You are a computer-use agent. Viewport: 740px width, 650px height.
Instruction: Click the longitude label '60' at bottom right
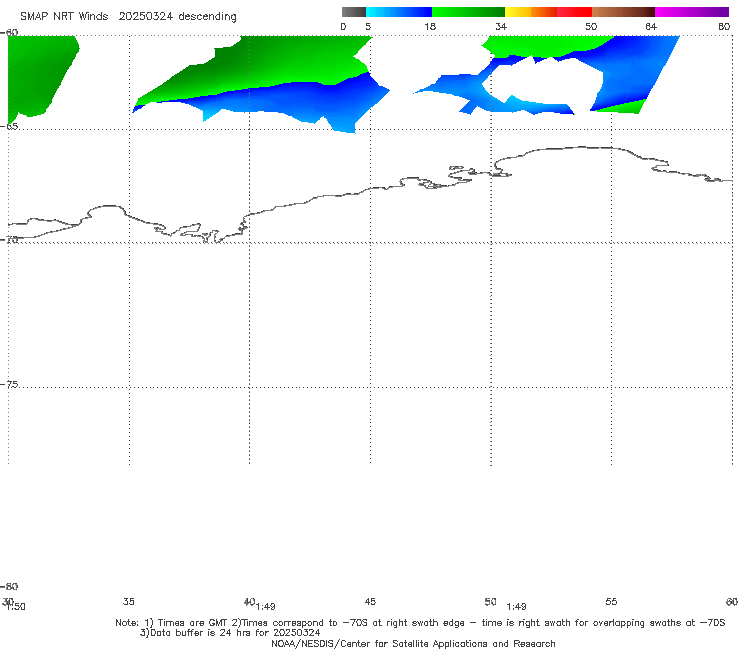(732, 601)
